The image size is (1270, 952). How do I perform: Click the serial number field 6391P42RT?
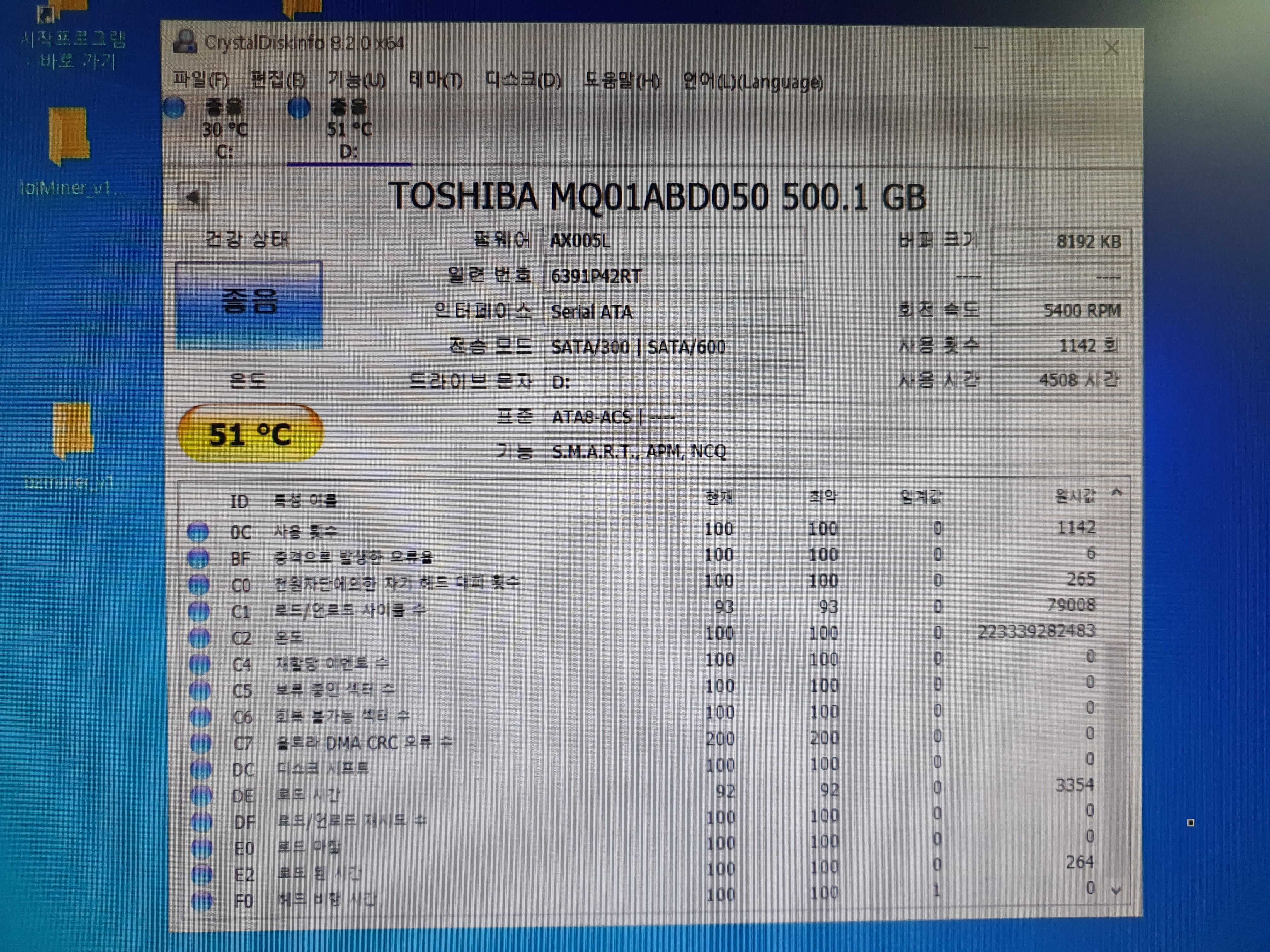coord(674,276)
